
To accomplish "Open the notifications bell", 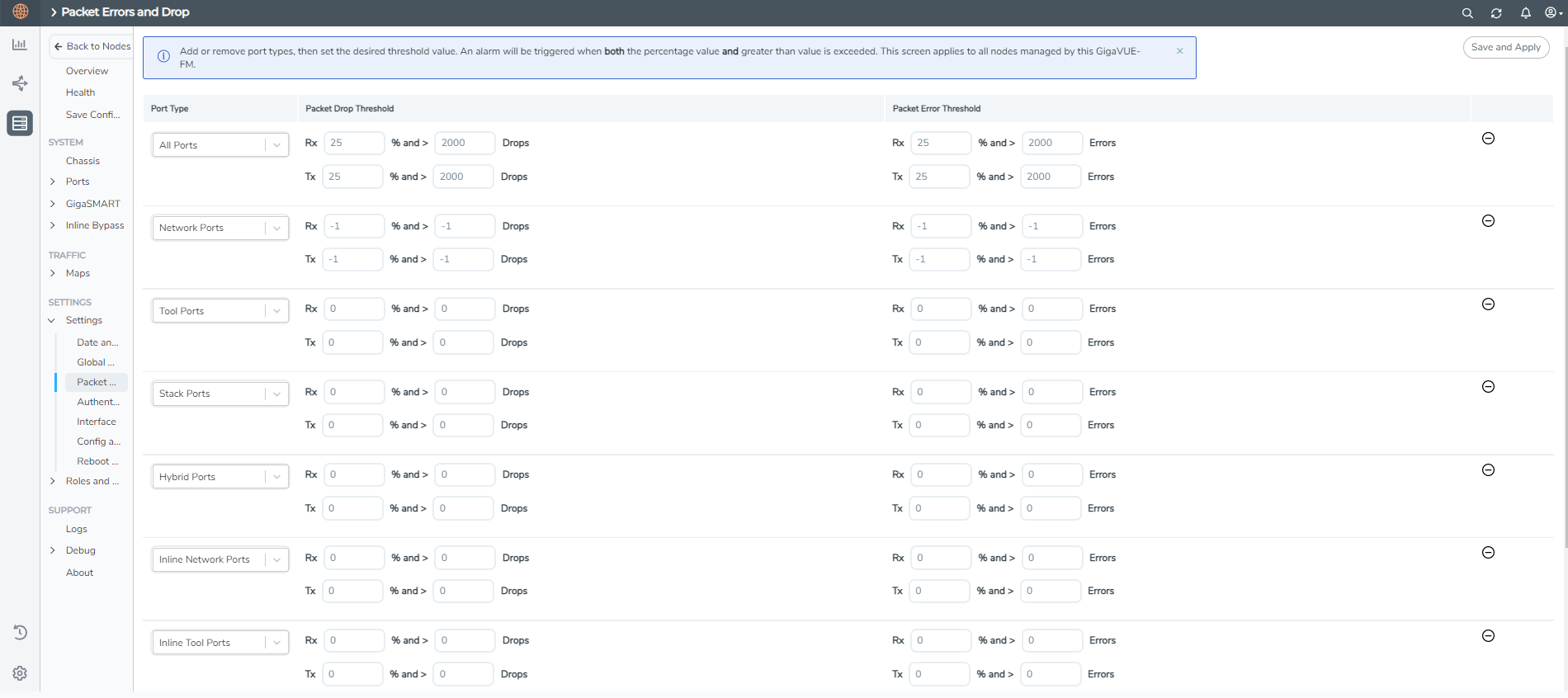I will point(1525,13).
